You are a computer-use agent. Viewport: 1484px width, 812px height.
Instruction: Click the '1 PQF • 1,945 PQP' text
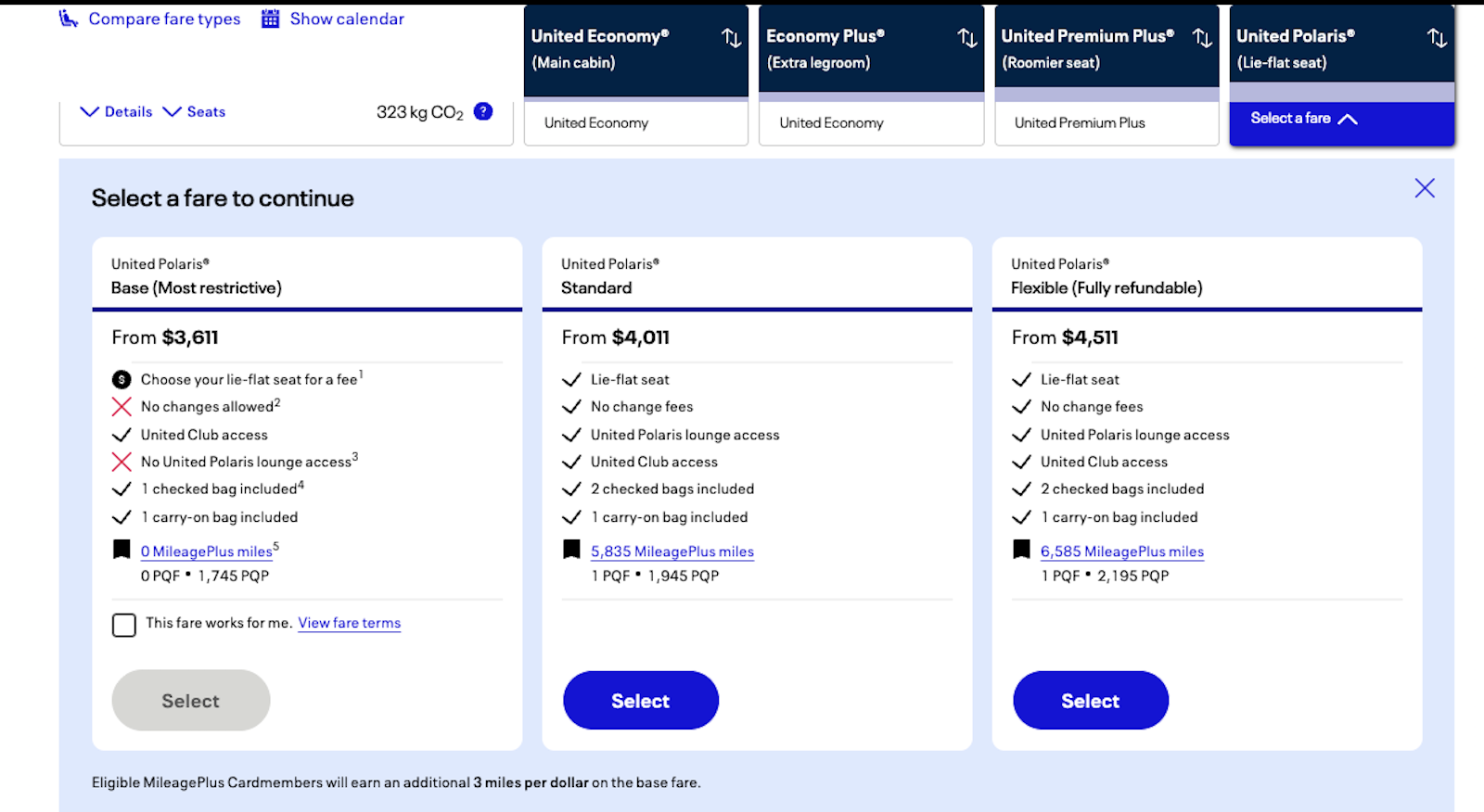[x=655, y=576]
